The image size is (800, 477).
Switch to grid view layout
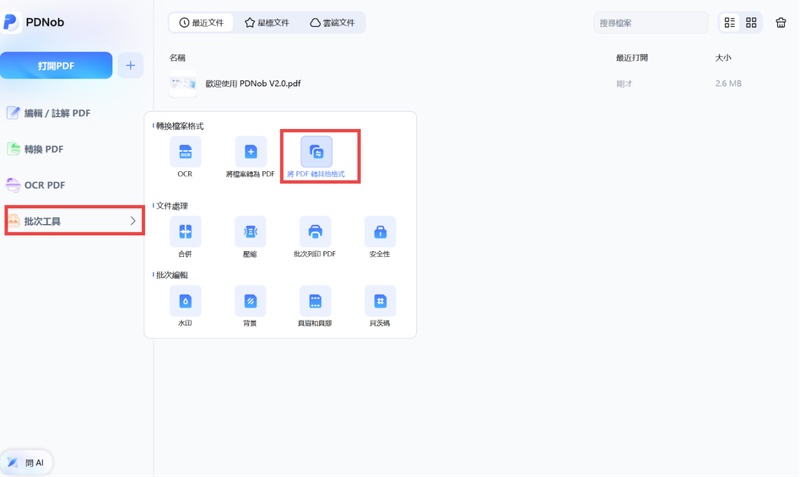click(751, 22)
